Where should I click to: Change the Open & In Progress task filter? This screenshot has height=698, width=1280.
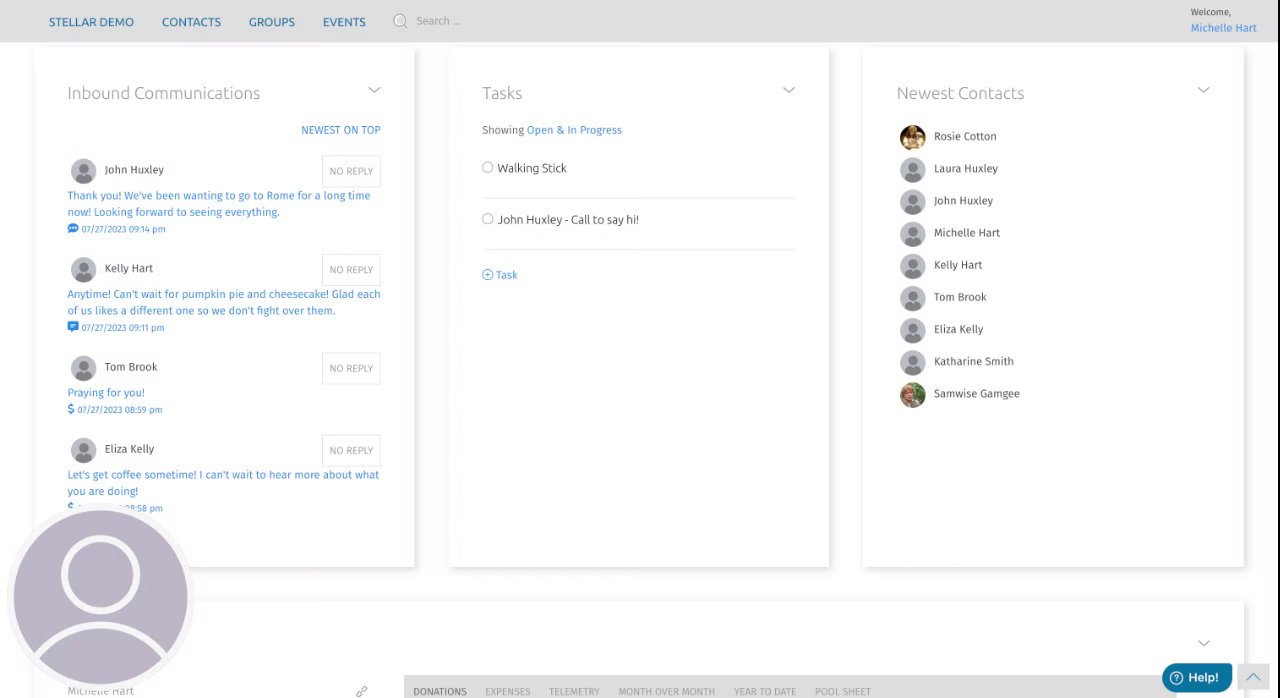pyautogui.click(x=574, y=130)
